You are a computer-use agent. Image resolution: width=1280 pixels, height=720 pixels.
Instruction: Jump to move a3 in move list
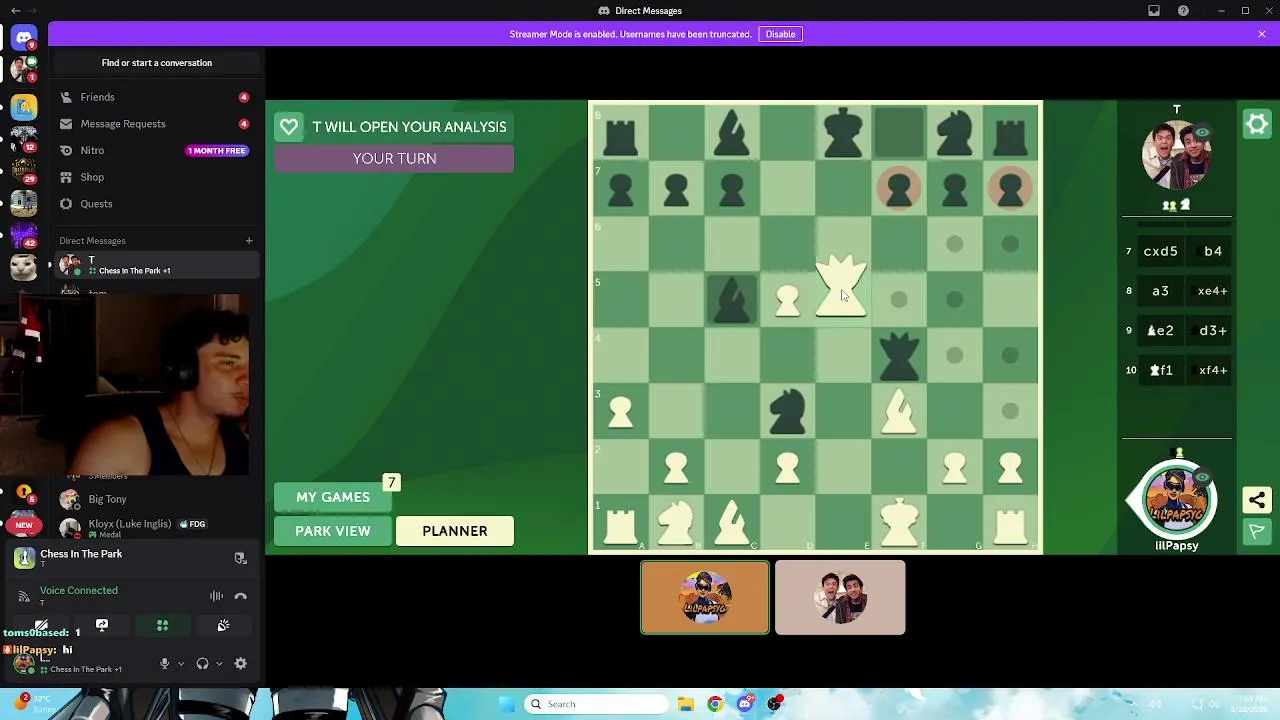1160,291
